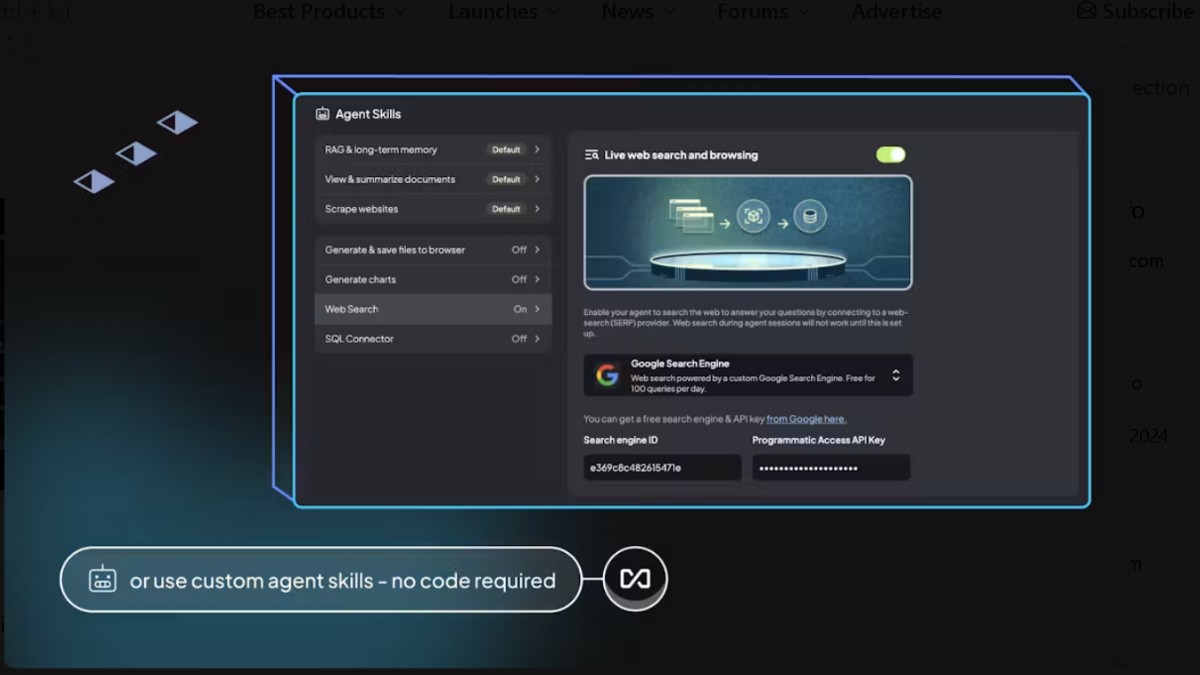Expand the SQL Connector chevron

click(x=537, y=339)
